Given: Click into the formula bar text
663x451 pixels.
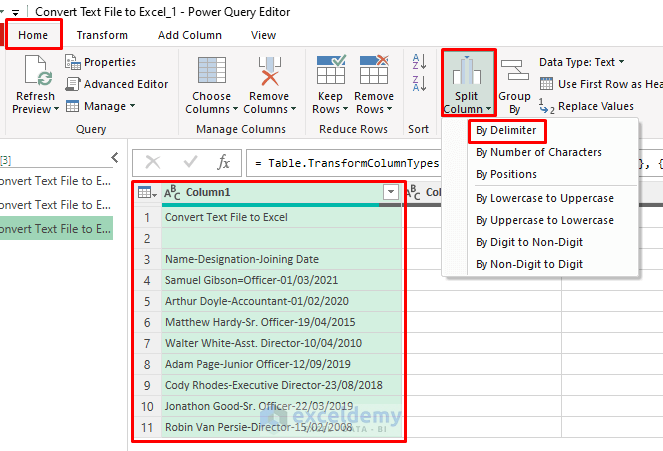Looking at the screenshot, I should [347, 163].
